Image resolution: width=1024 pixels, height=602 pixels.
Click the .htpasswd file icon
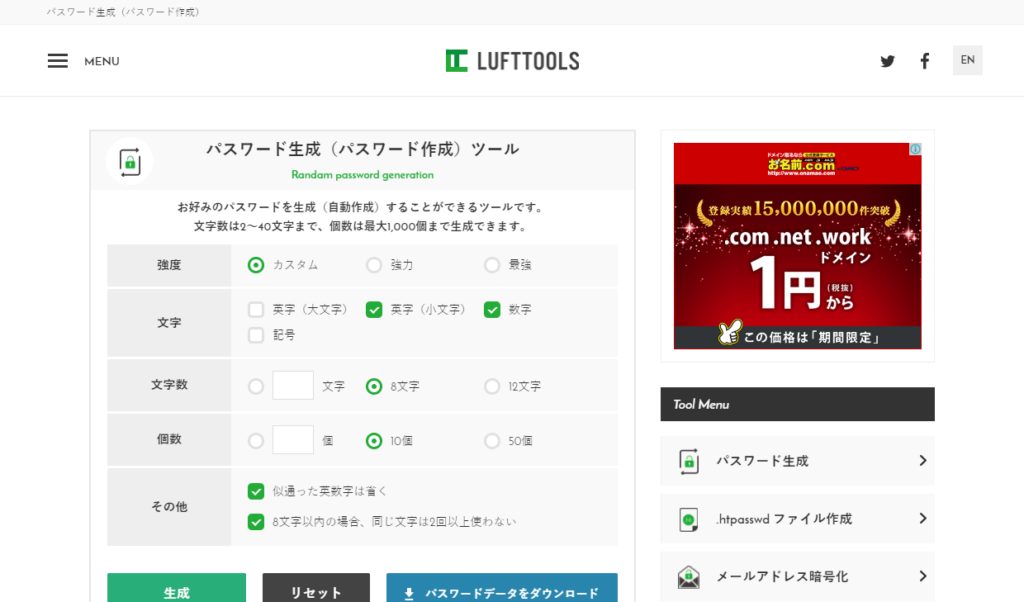click(x=688, y=519)
